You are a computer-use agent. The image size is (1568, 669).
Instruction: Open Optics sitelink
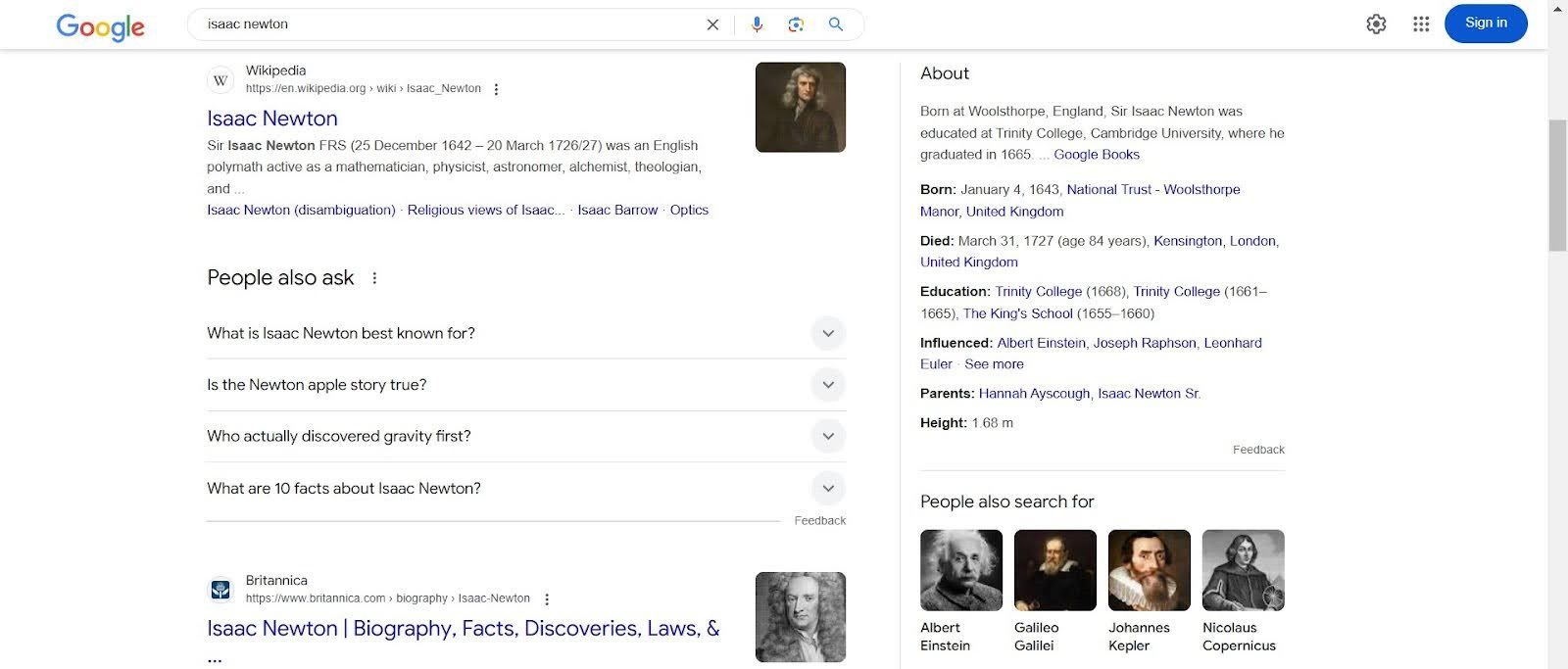point(689,210)
